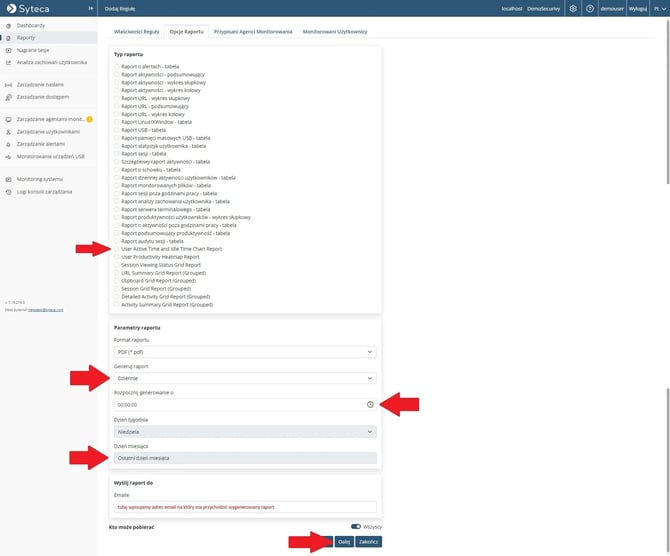Check User Active Time and Idle Time Chart Report
The width and height of the screenshot is (670, 556).
pos(117,249)
